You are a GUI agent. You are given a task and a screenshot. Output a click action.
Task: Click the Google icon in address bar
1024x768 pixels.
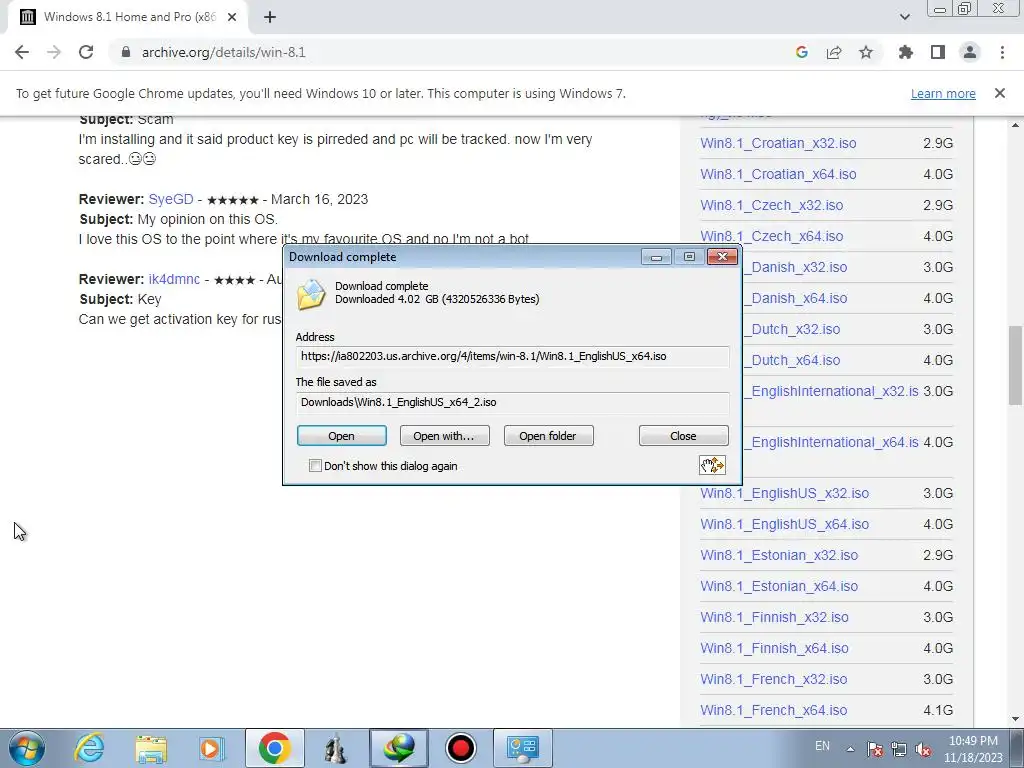pos(802,52)
